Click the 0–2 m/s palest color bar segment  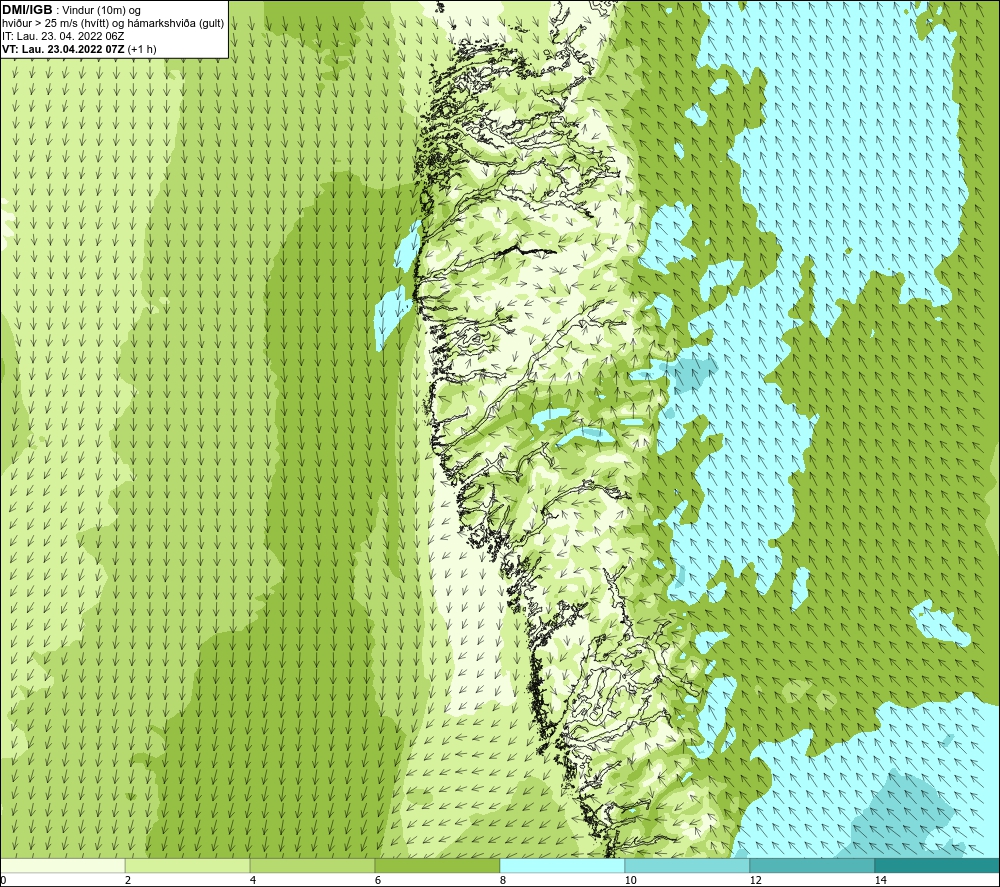point(62,865)
